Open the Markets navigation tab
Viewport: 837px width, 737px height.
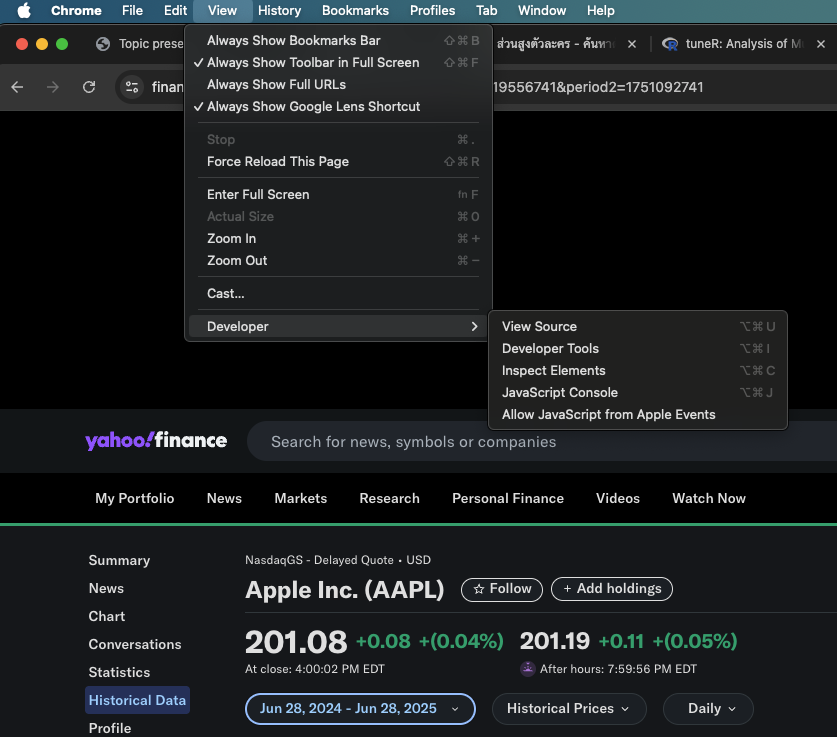(x=300, y=499)
